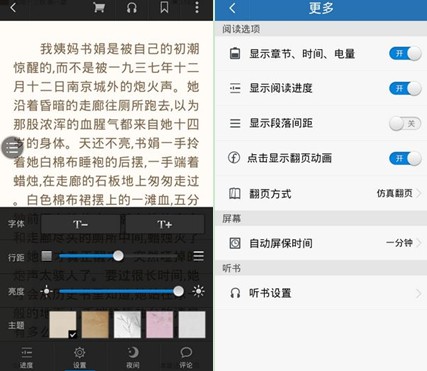Image resolution: width=427 pixels, height=371 pixels.
Task: Expand 听书设置 chevron arrow
Action: 418,293
